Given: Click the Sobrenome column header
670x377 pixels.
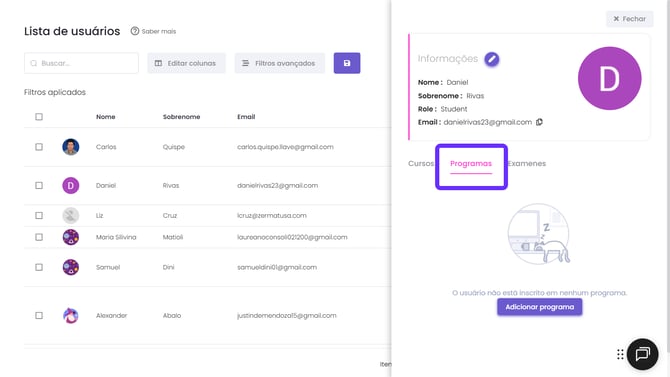Looking at the screenshot, I should coord(181,117).
